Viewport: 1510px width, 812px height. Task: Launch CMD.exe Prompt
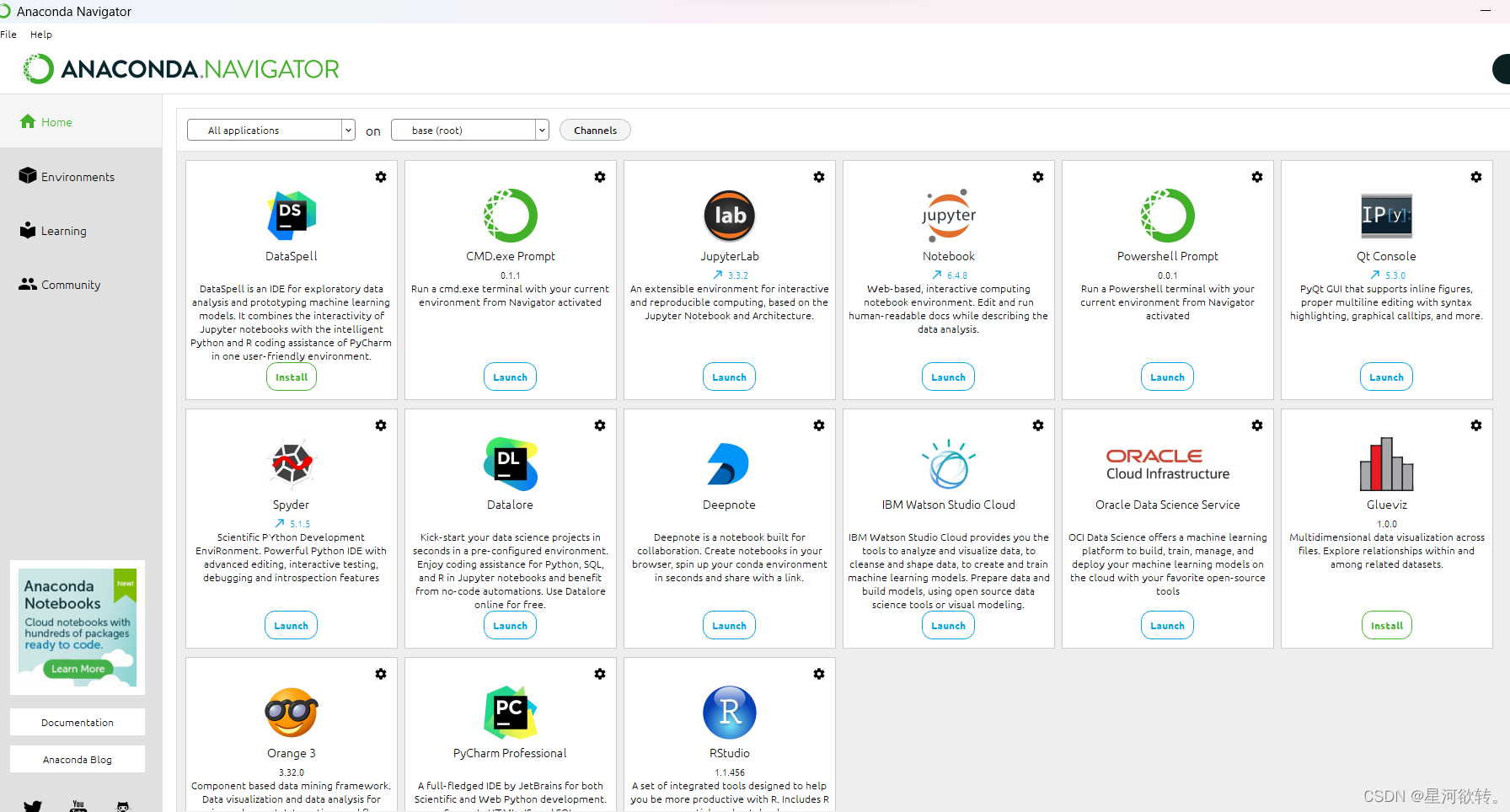click(511, 377)
